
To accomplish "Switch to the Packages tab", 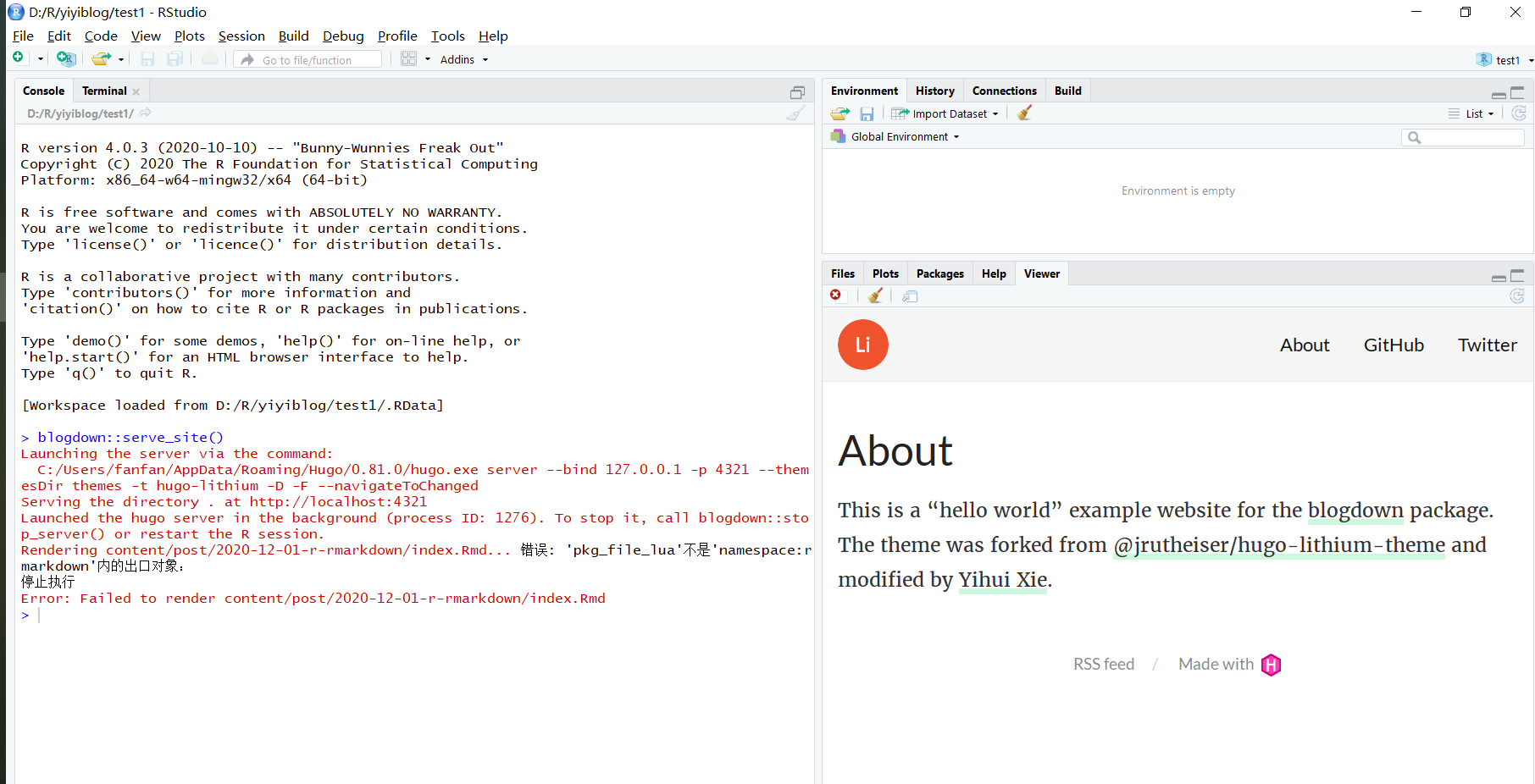I will [940, 273].
